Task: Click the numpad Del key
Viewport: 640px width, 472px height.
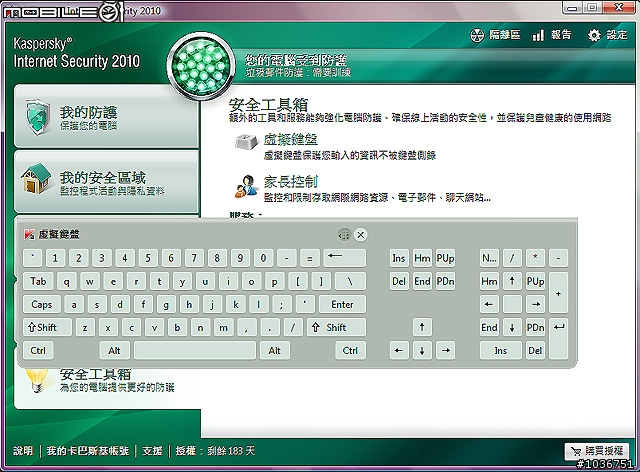Action: click(535, 350)
